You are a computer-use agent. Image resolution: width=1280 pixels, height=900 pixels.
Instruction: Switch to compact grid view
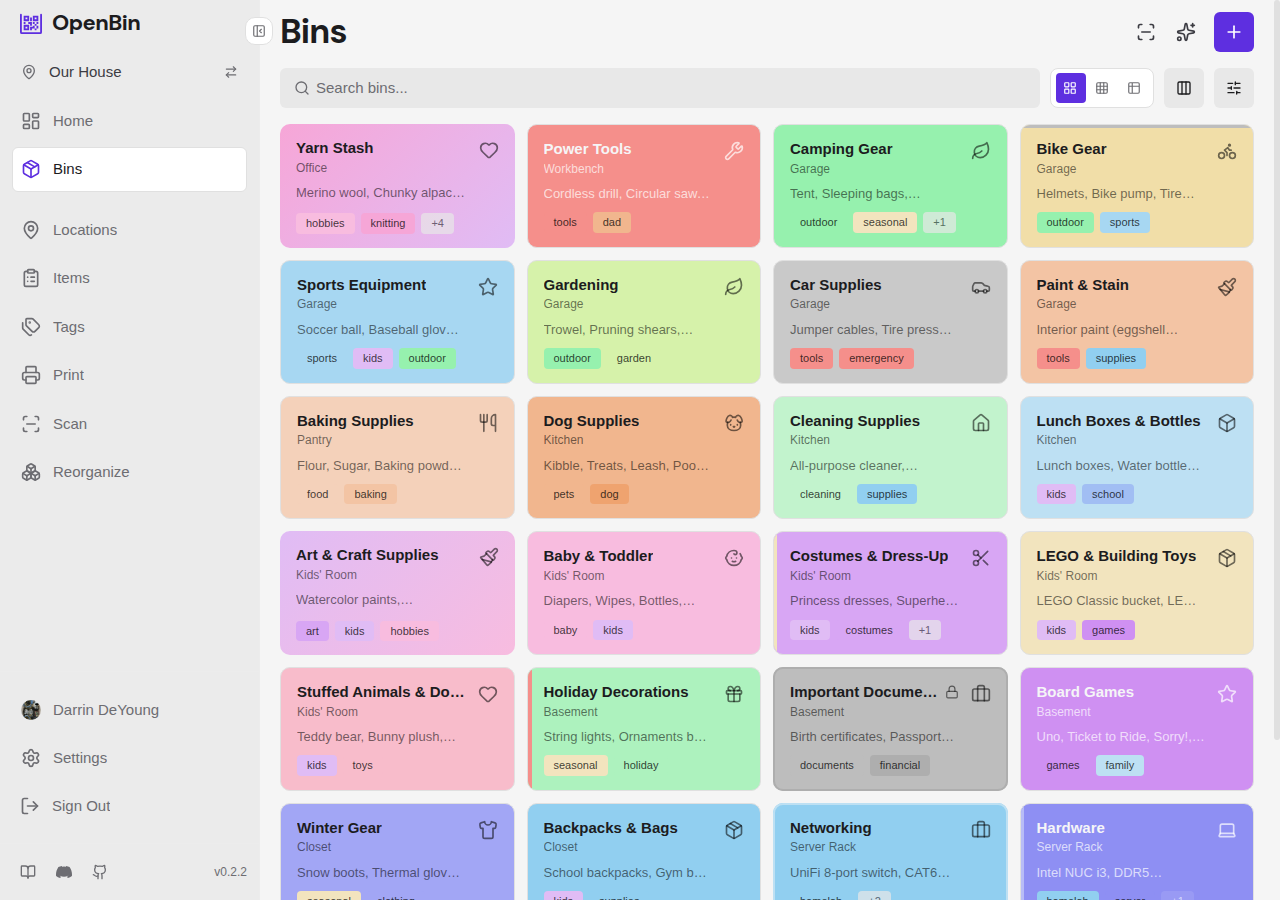click(x=1102, y=88)
